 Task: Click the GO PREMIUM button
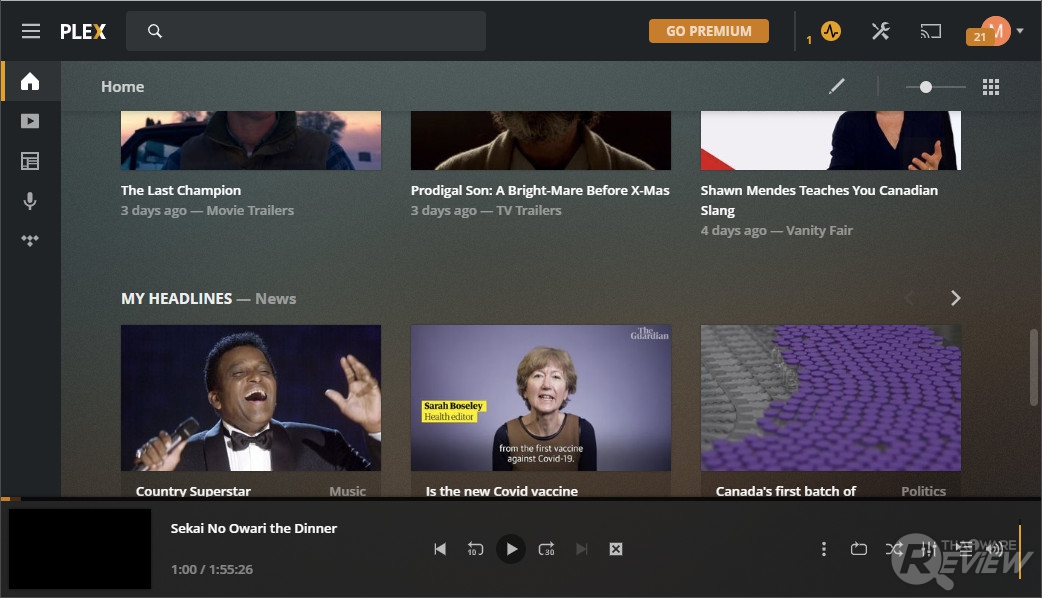[x=708, y=31]
